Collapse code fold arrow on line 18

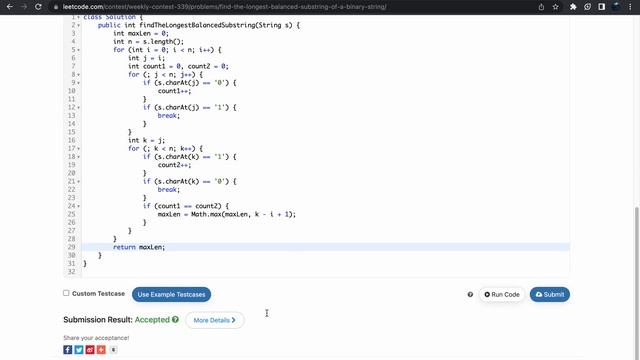tap(79, 157)
